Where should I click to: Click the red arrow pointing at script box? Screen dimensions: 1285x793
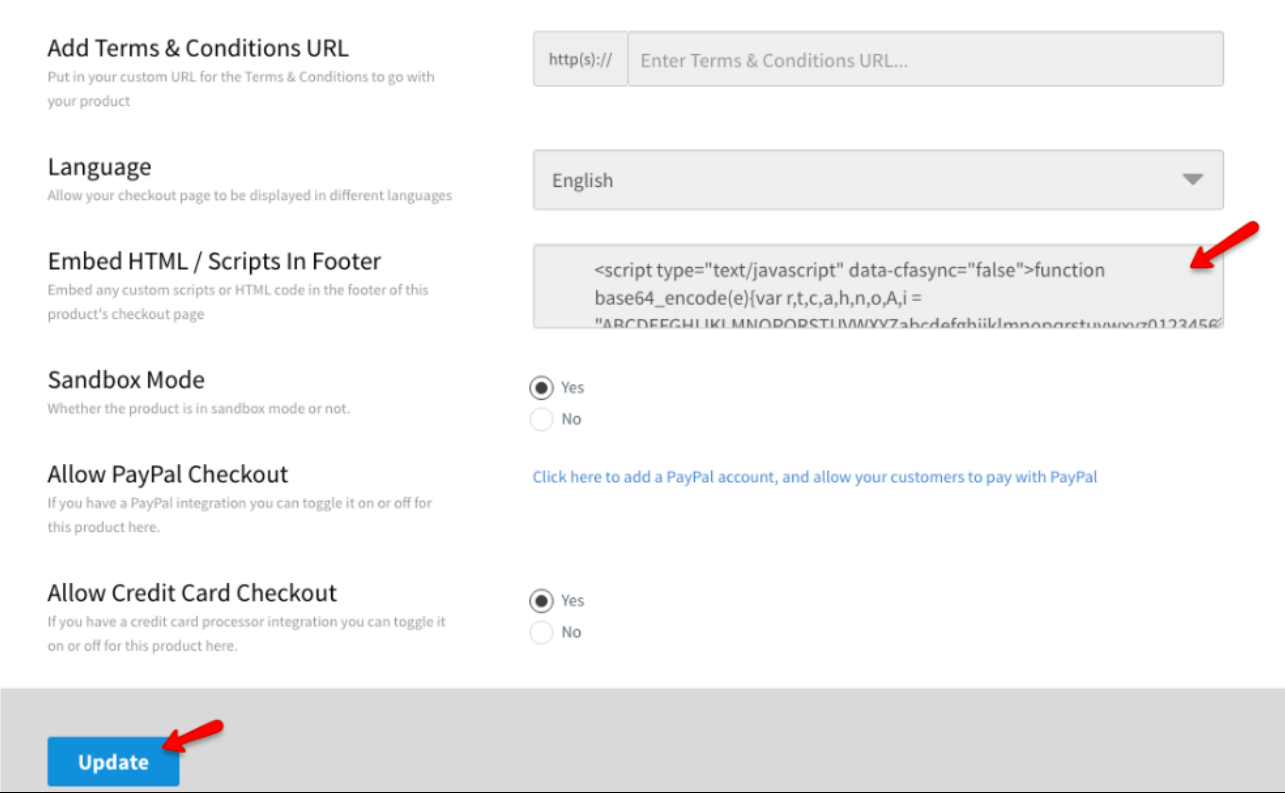pos(1225,245)
